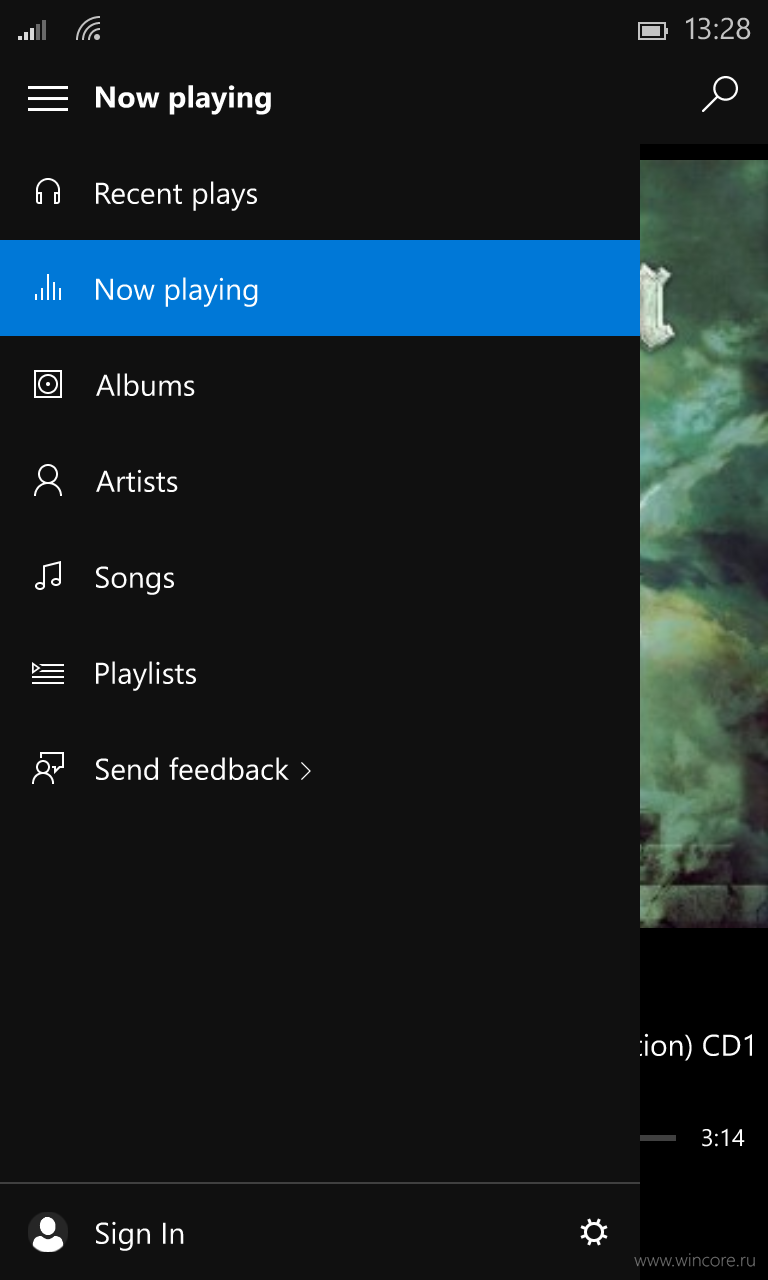Click the equalizer bars icon
Viewport: 768px width, 1280px height.
pyautogui.click(x=48, y=288)
